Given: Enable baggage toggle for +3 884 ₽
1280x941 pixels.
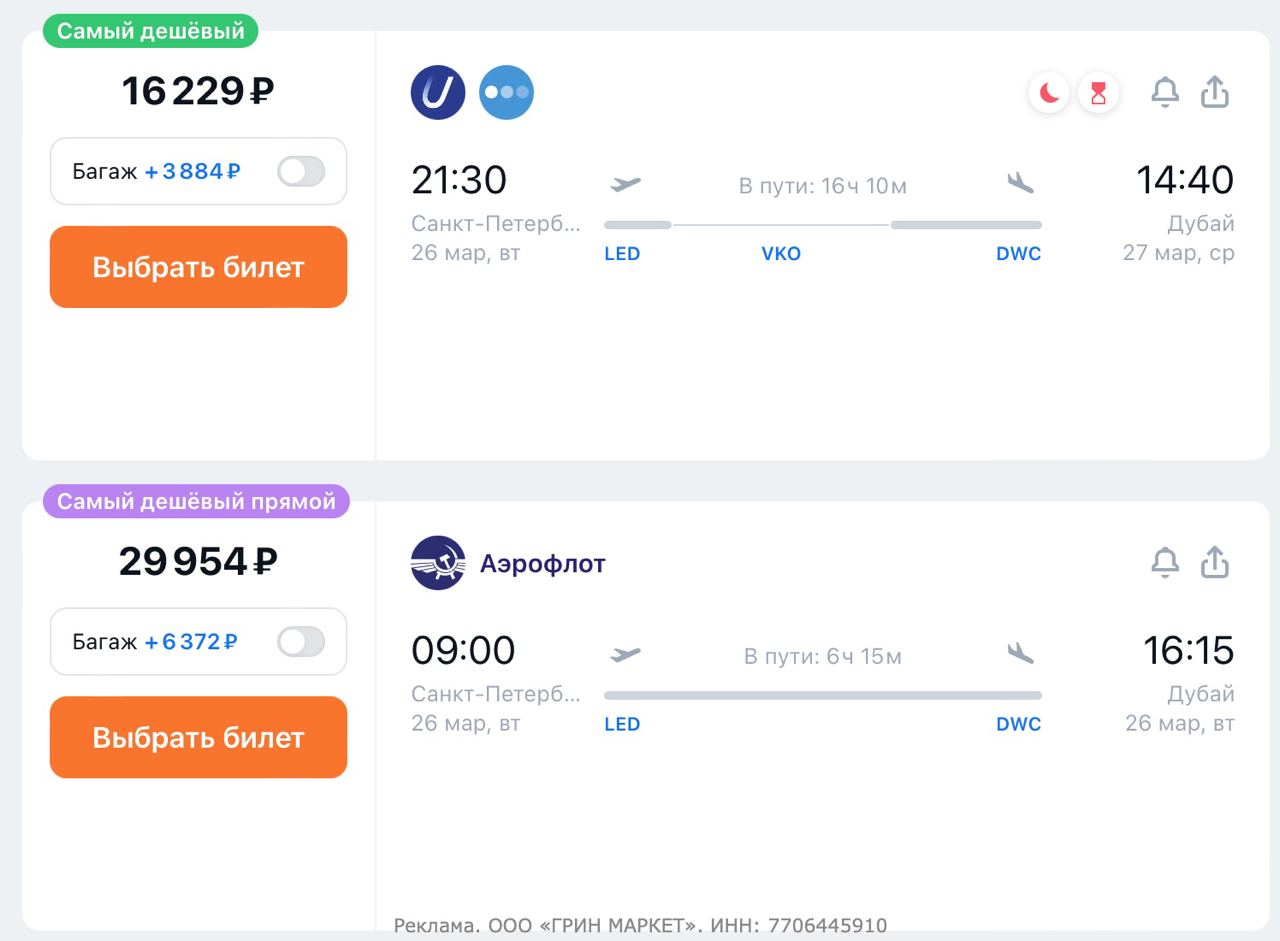Looking at the screenshot, I should 301,171.
